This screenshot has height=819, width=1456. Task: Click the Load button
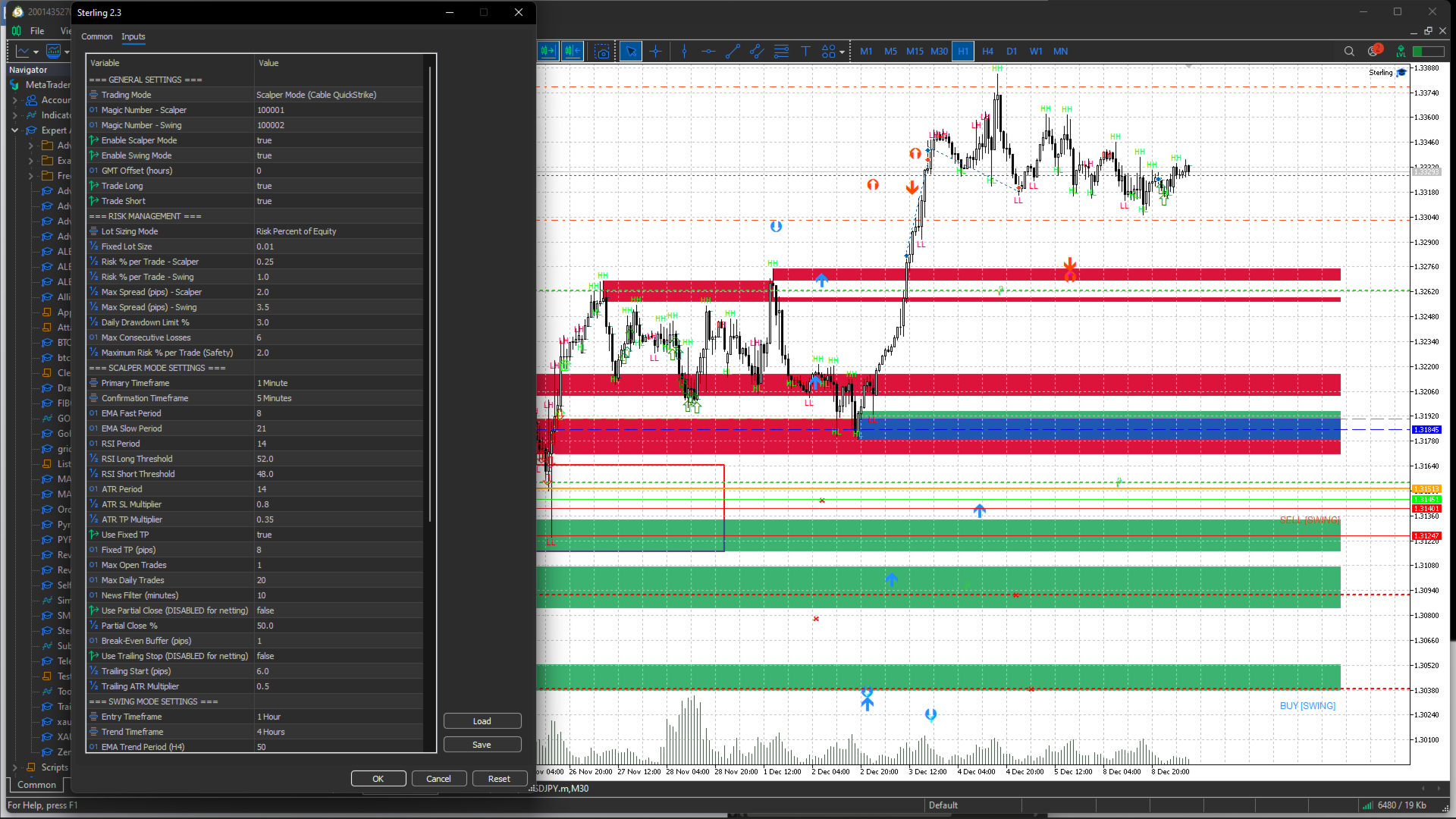[482, 721]
